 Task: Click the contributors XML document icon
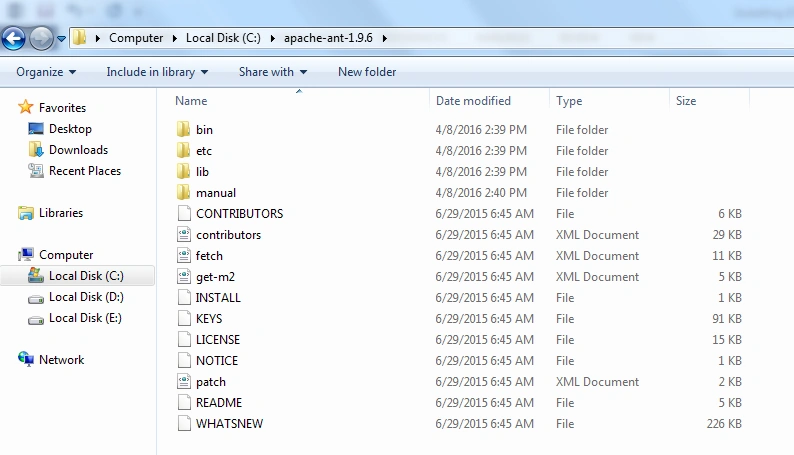pos(184,234)
